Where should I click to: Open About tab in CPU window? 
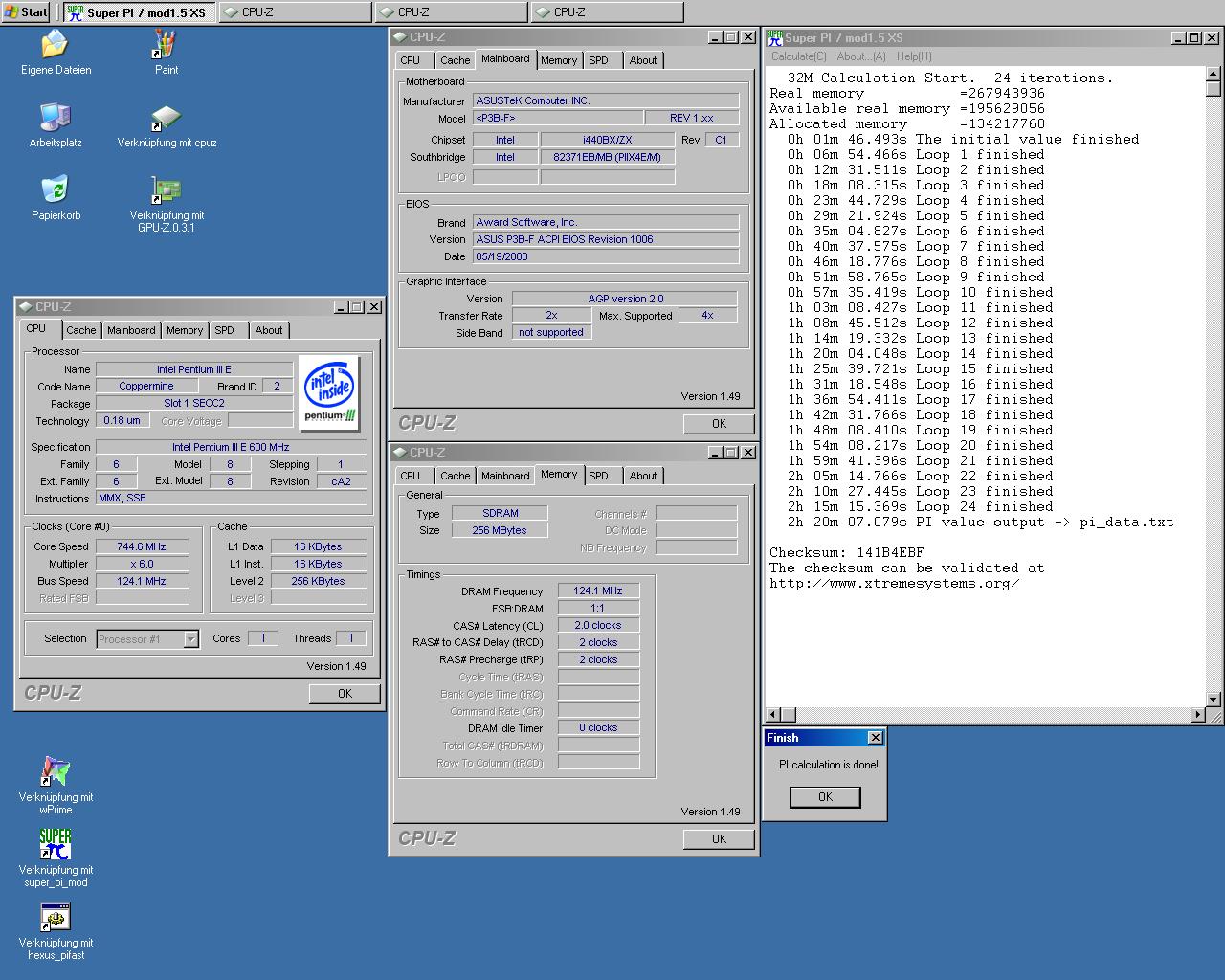269,330
